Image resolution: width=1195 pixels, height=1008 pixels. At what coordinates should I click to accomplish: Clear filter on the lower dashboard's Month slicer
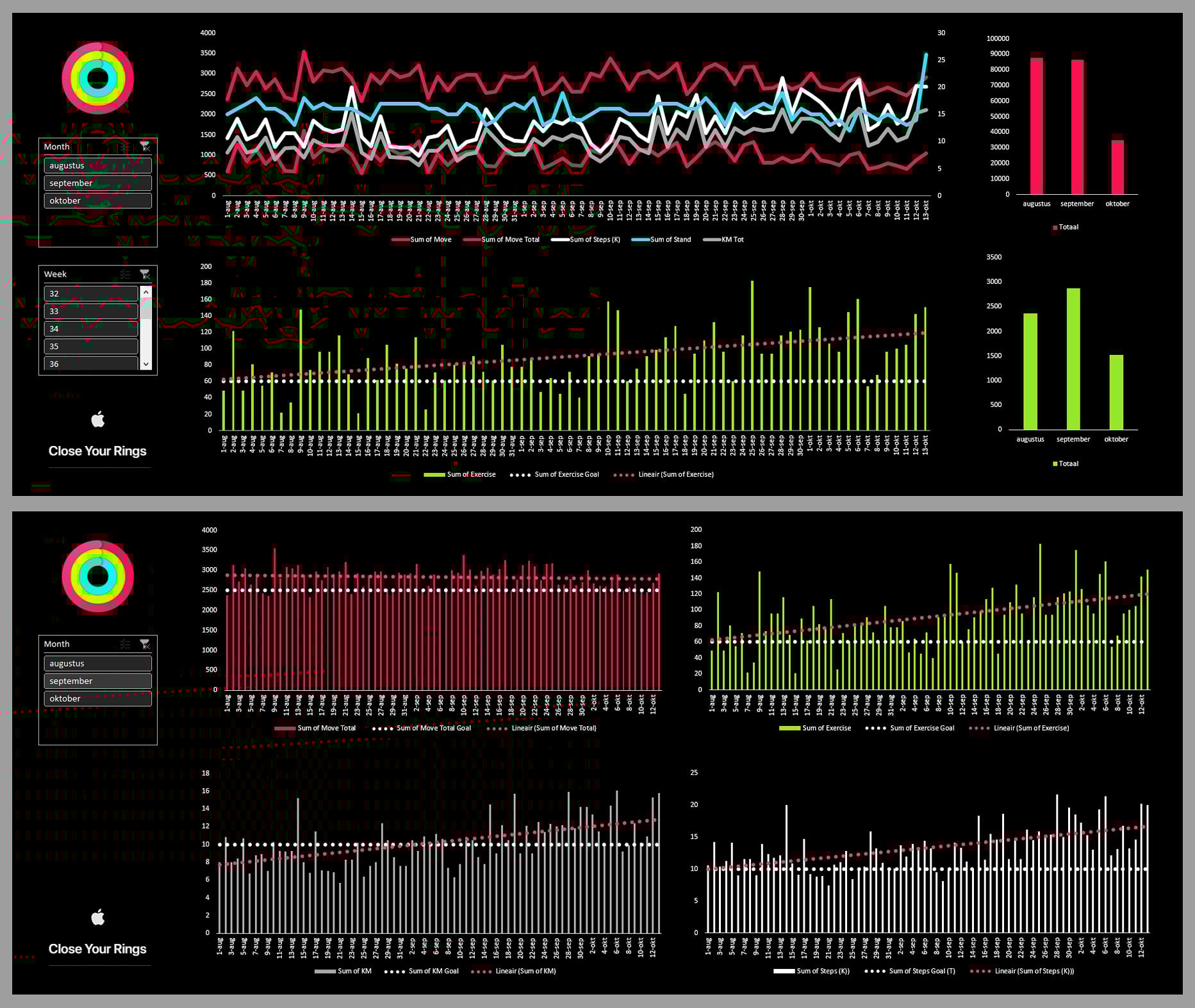pyautogui.click(x=145, y=644)
